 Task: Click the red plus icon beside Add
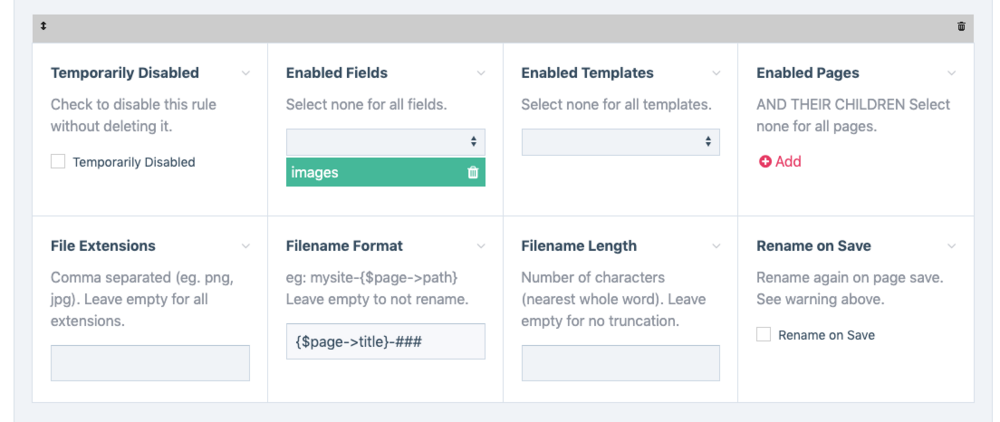765,162
